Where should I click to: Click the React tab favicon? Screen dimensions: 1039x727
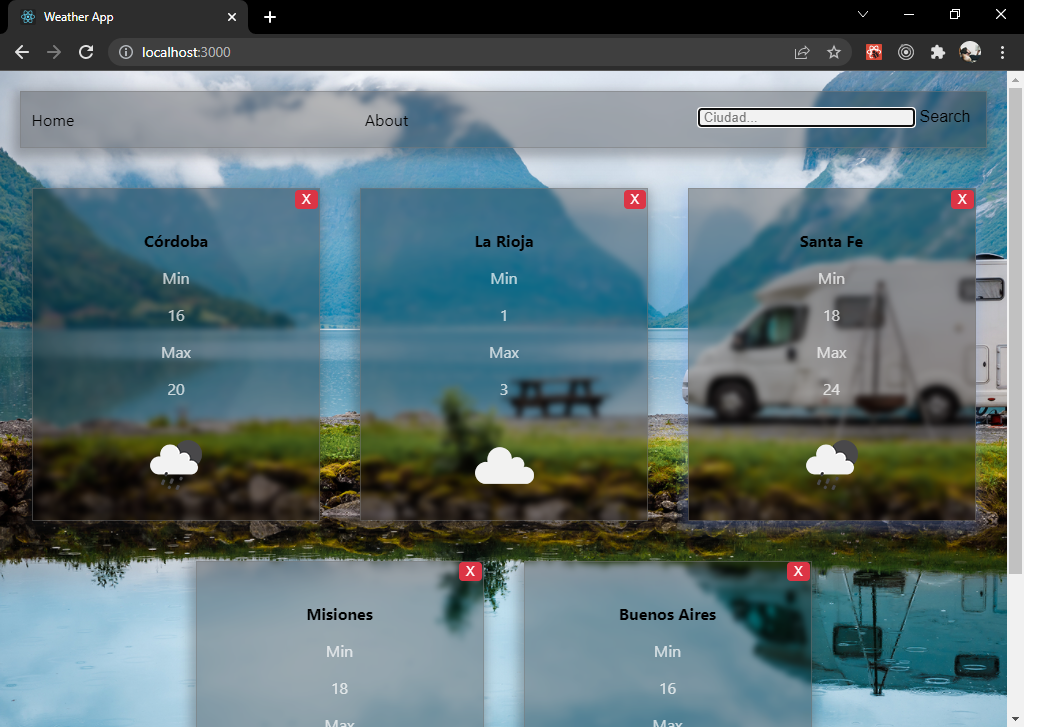[x=28, y=17]
